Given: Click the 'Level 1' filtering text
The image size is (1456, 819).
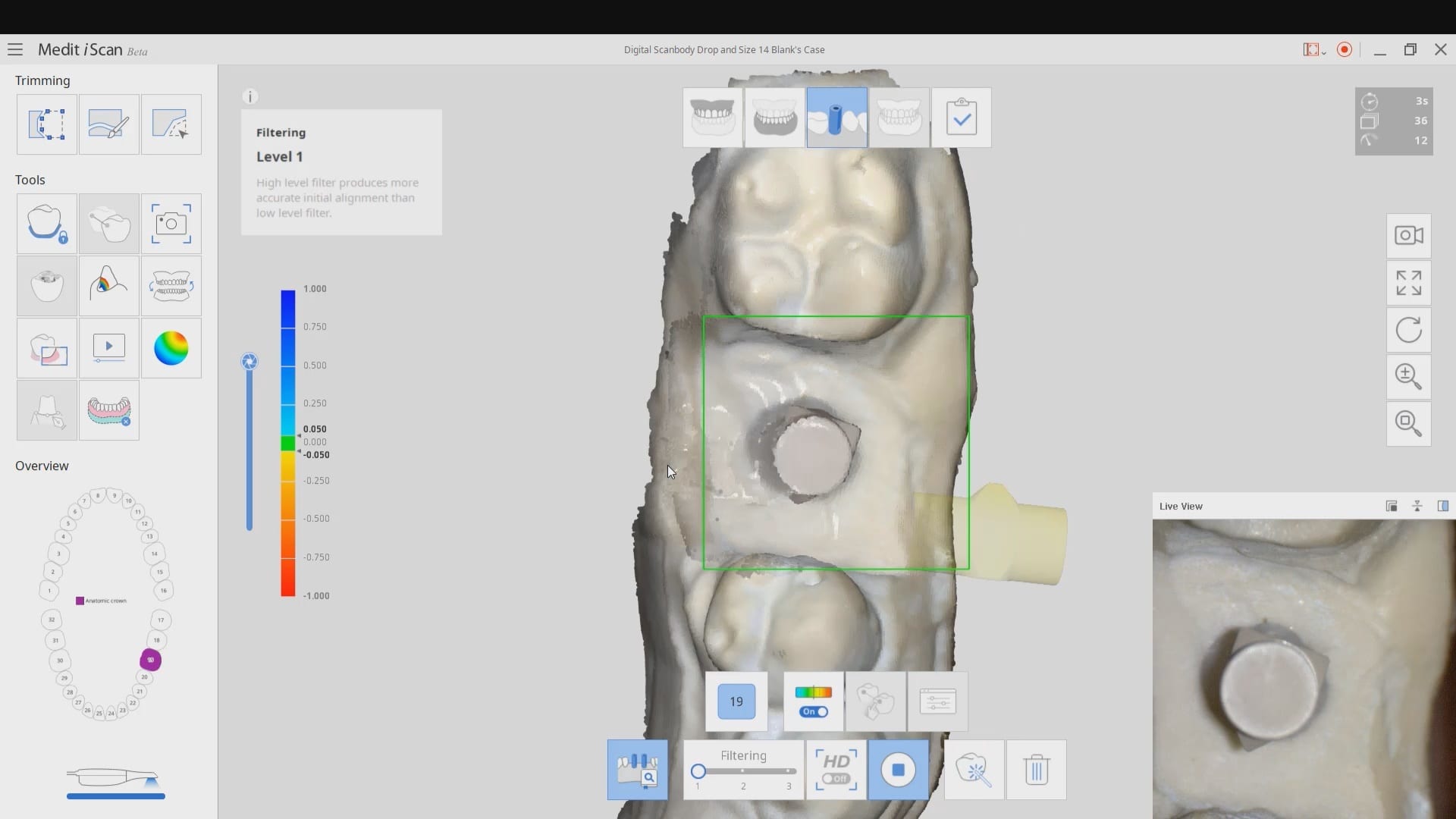Looking at the screenshot, I should click(x=279, y=157).
